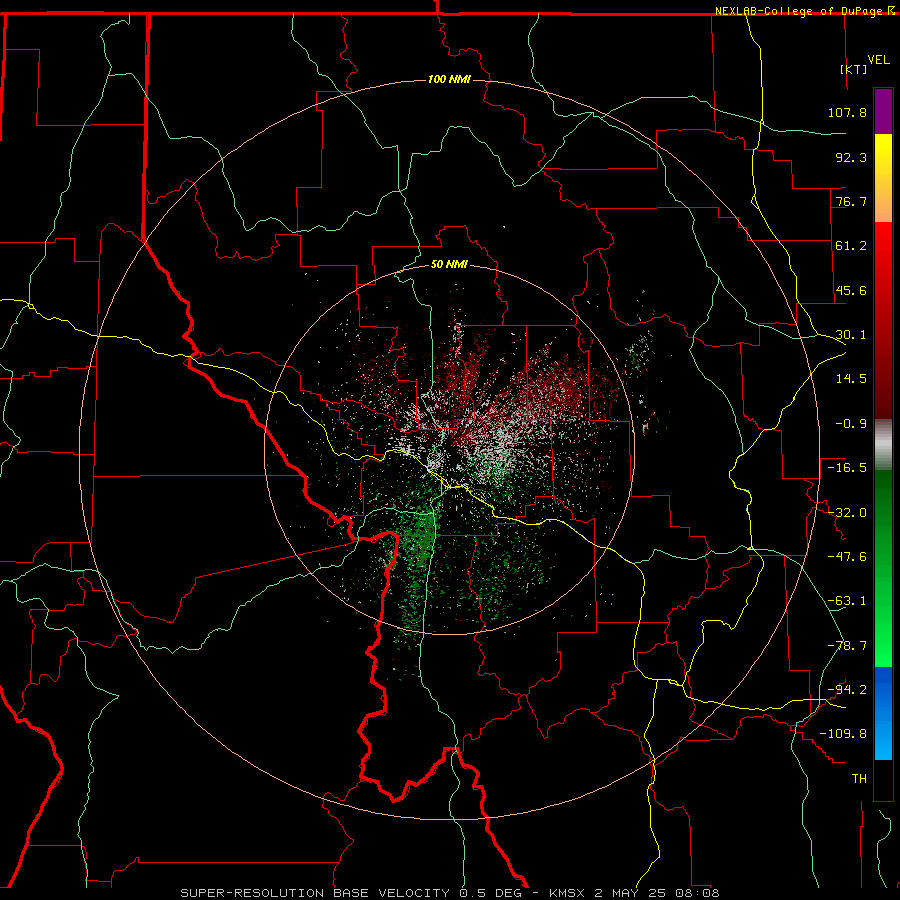Click the [KT] units label
This screenshot has width=900, height=900.
[x=854, y=69]
